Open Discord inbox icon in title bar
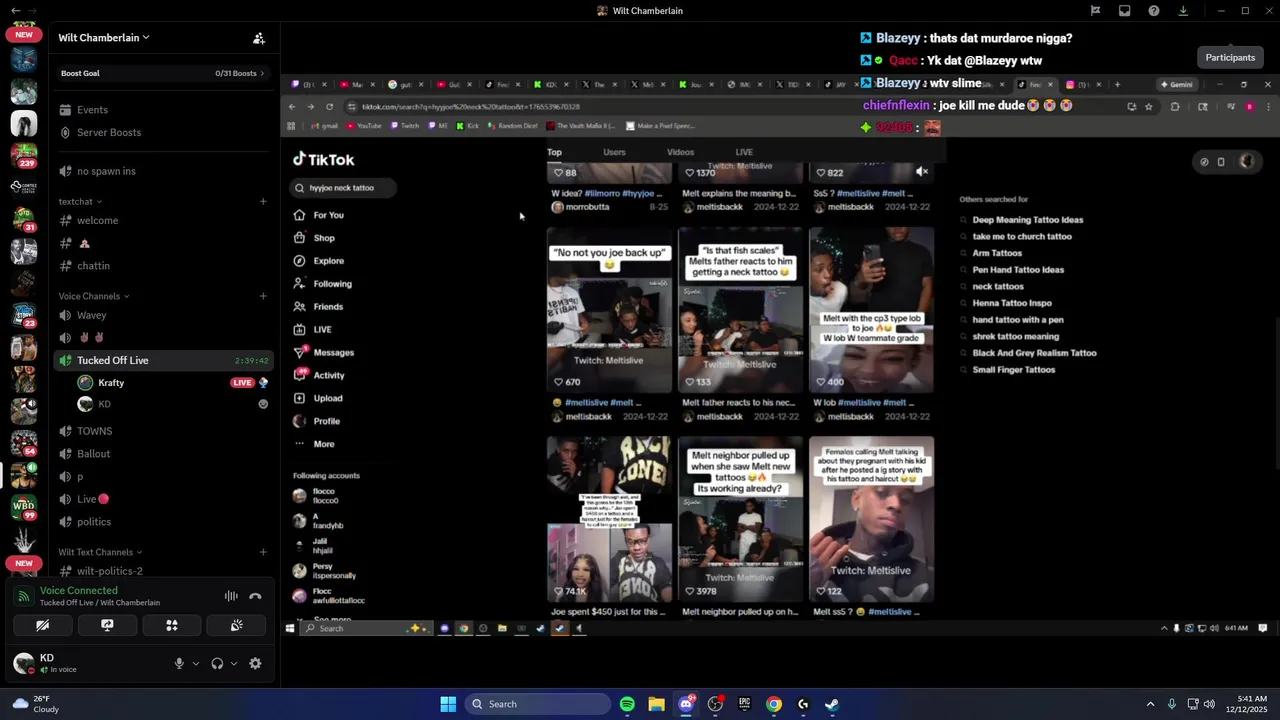The height and width of the screenshot is (720, 1280). [x=1125, y=11]
